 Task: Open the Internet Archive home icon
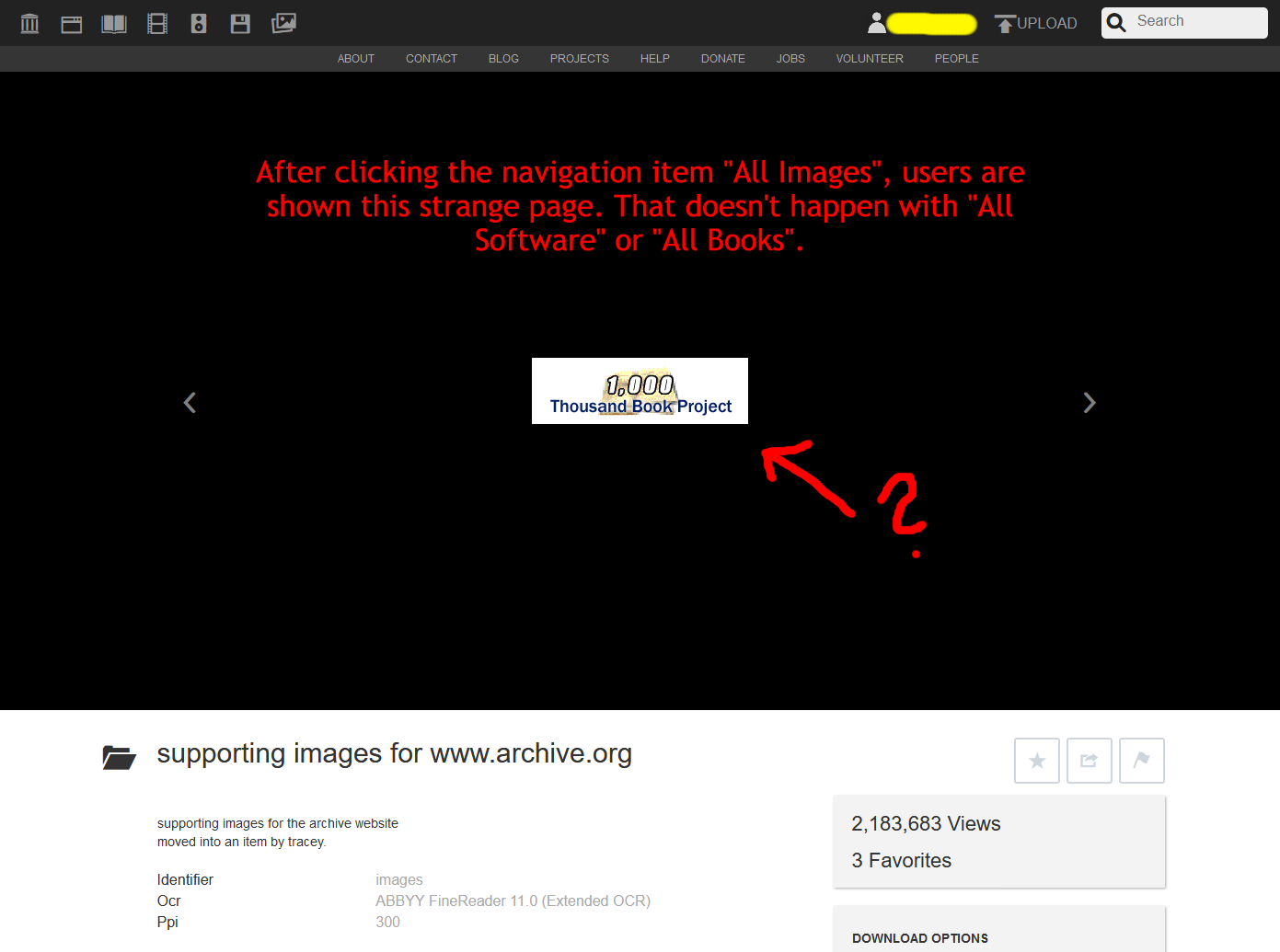pos(29,23)
